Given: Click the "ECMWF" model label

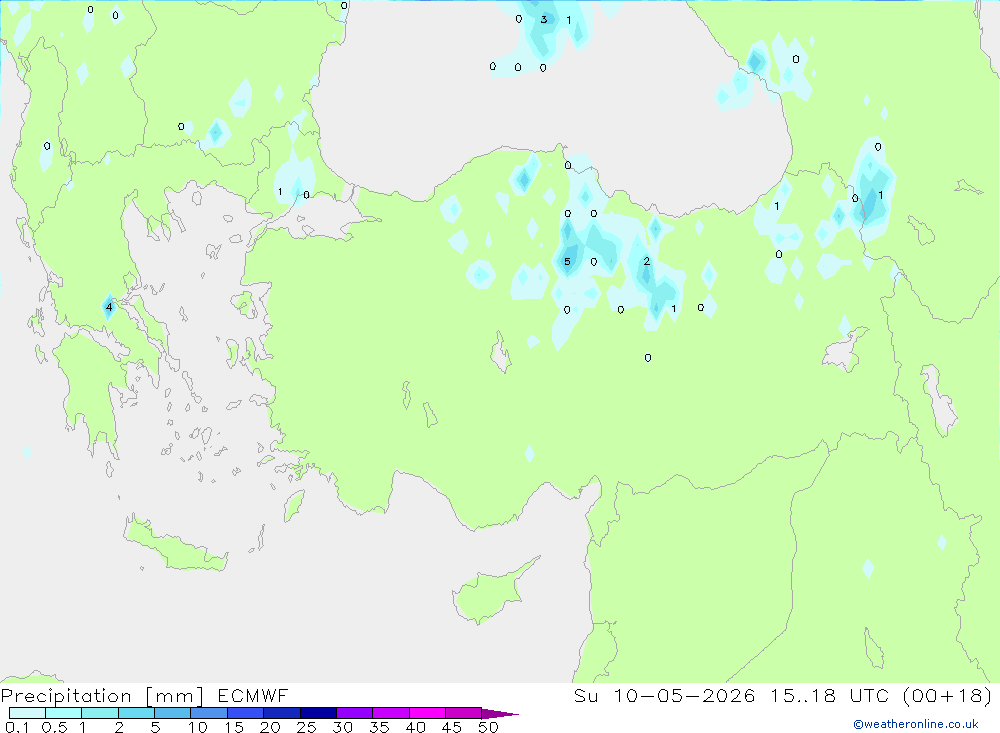Looking at the screenshot, I should 253,695.
